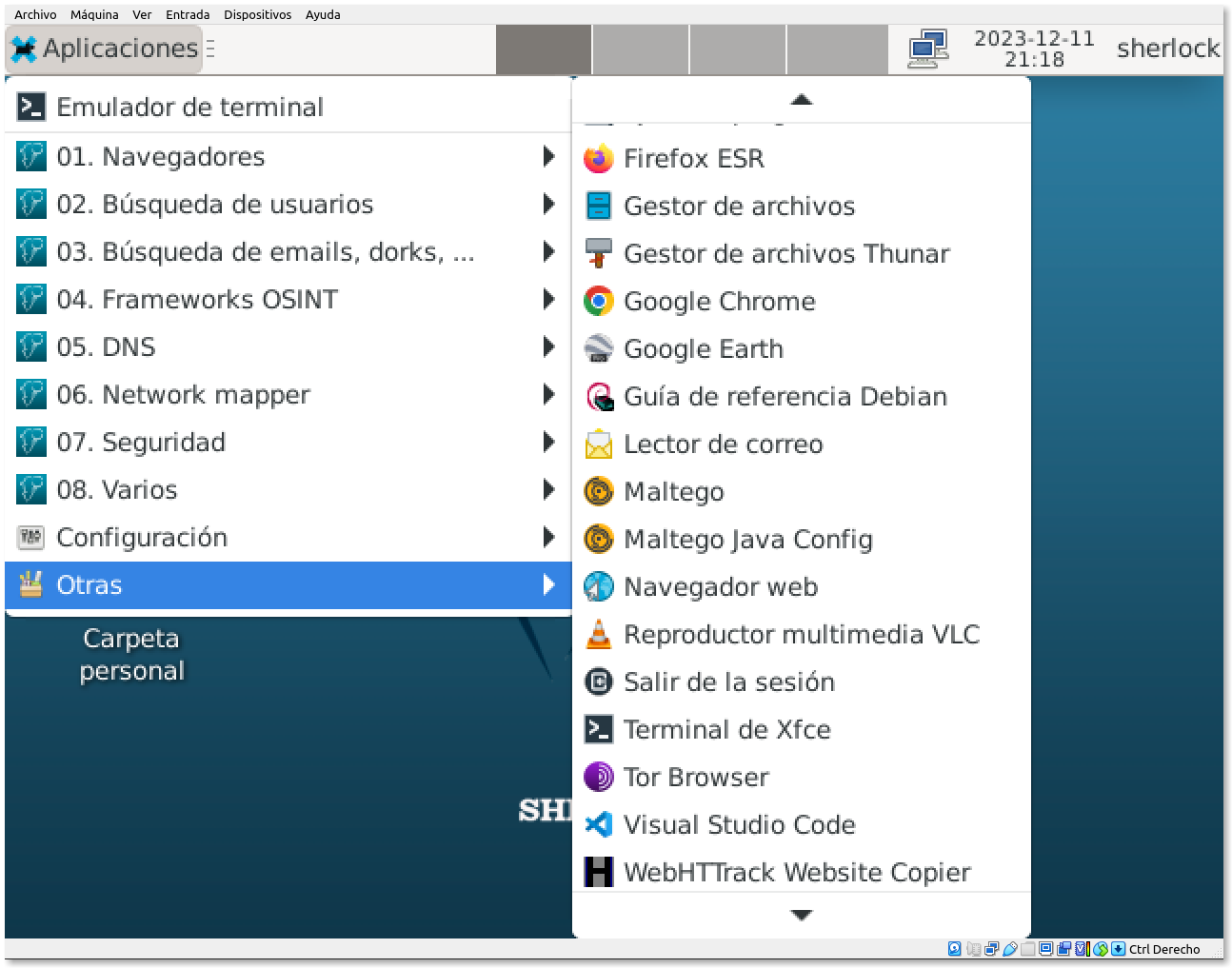Viewport: 1232px width, 968px height.
Task: Open the Máquina menu
Action: (x=94, y=14)
